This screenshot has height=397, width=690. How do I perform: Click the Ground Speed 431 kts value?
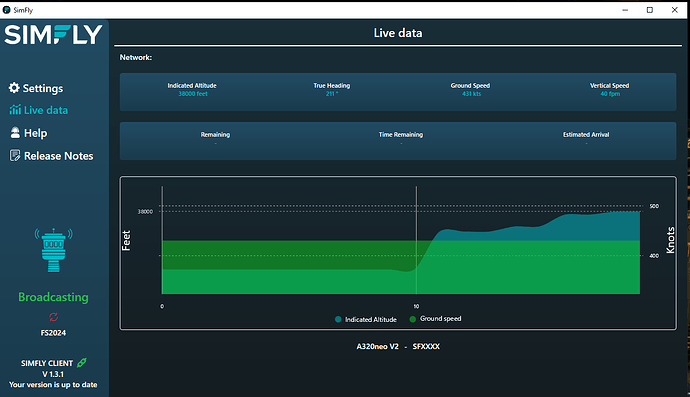(471, 94)
